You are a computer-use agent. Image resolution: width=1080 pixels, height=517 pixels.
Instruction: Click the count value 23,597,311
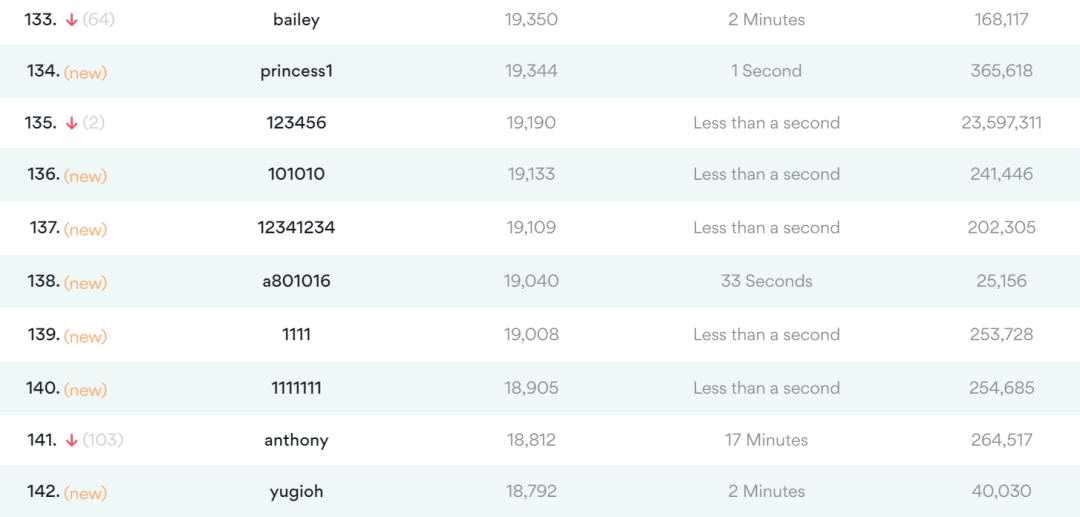1001,123
